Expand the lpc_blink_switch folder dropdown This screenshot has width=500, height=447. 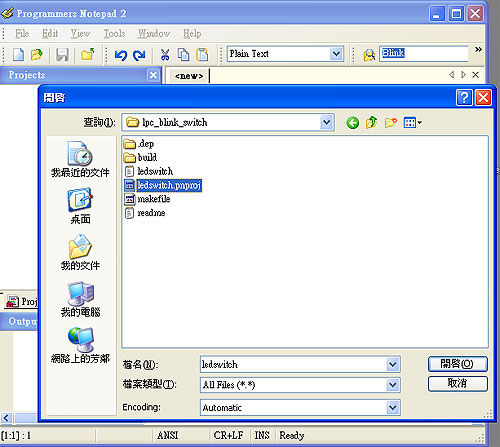coord(327,122)
